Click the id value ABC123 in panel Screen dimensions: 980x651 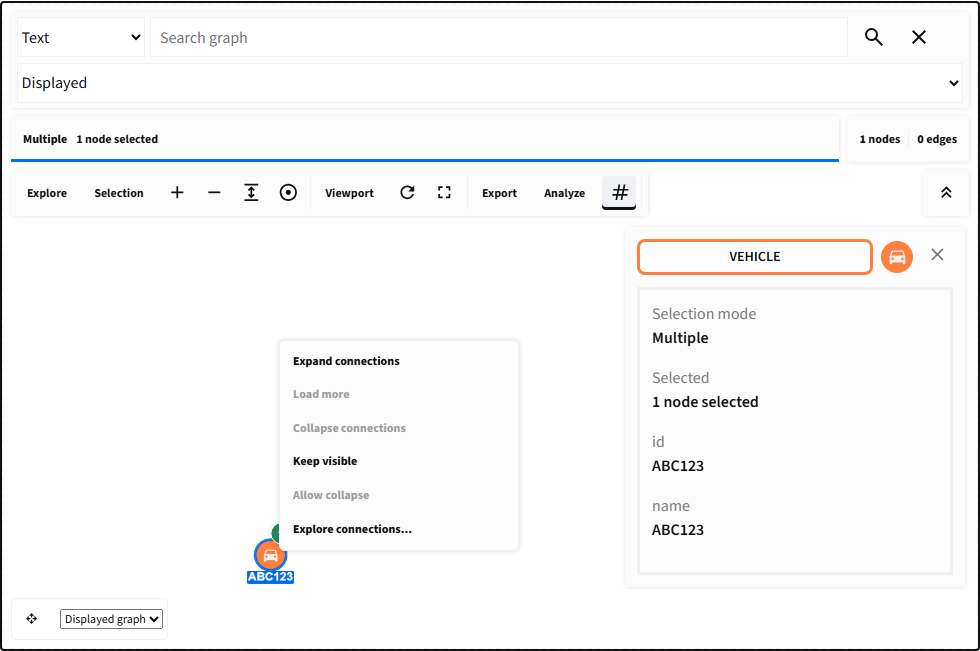678,466
